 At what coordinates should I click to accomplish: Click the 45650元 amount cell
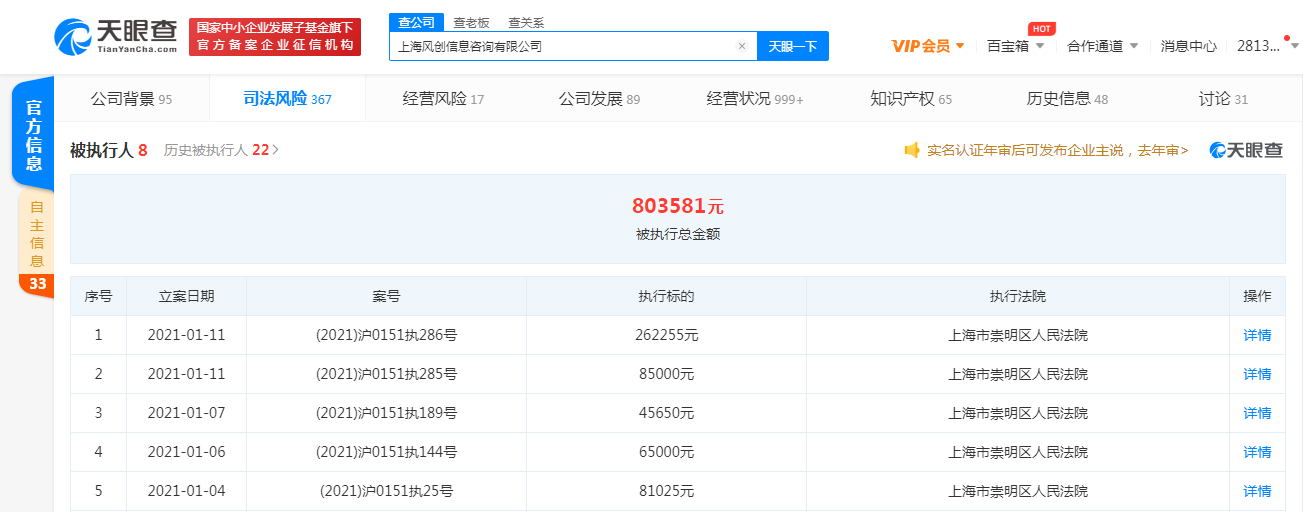[x=666, y=413]
